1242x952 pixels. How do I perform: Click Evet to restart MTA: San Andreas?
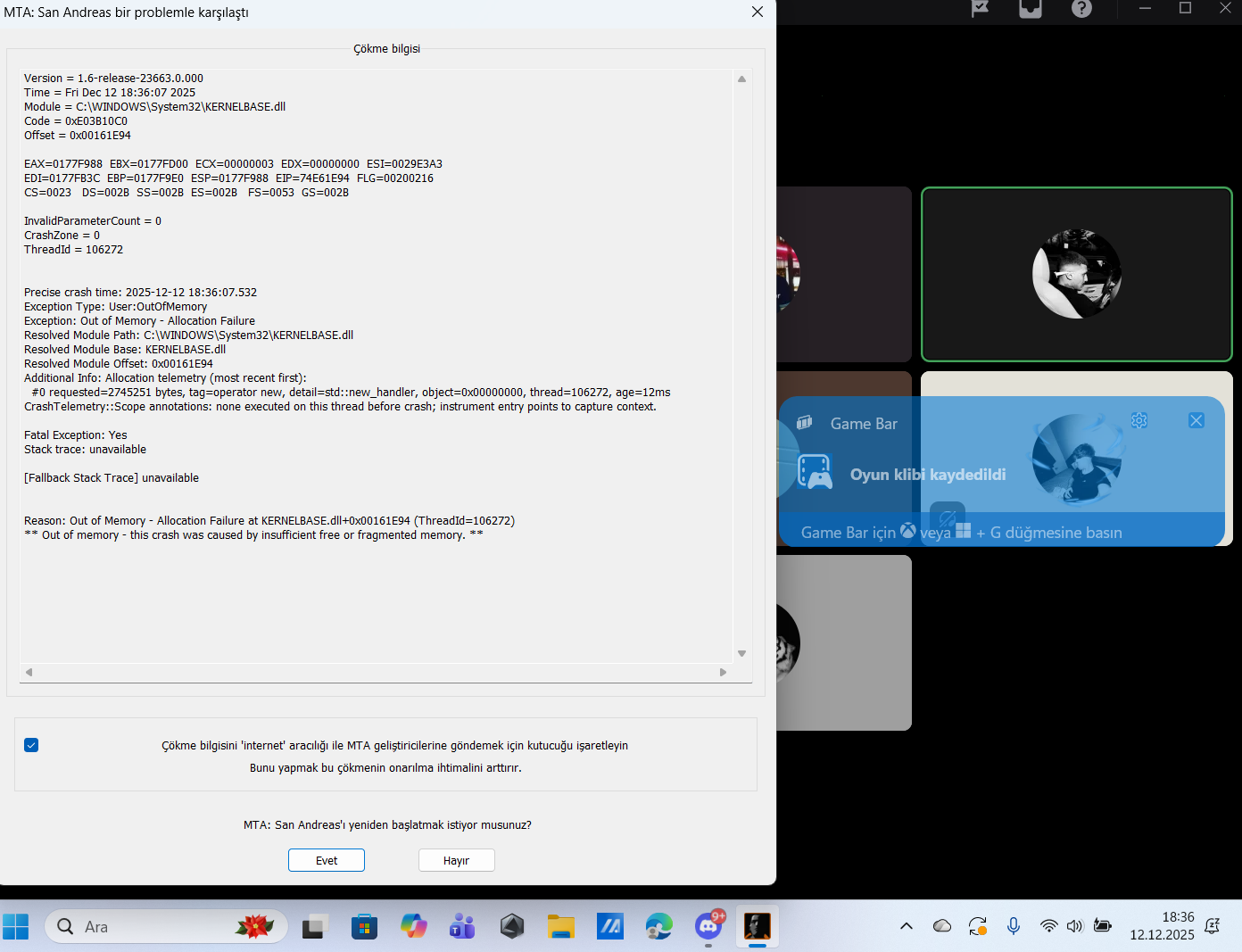click(327, 860)
